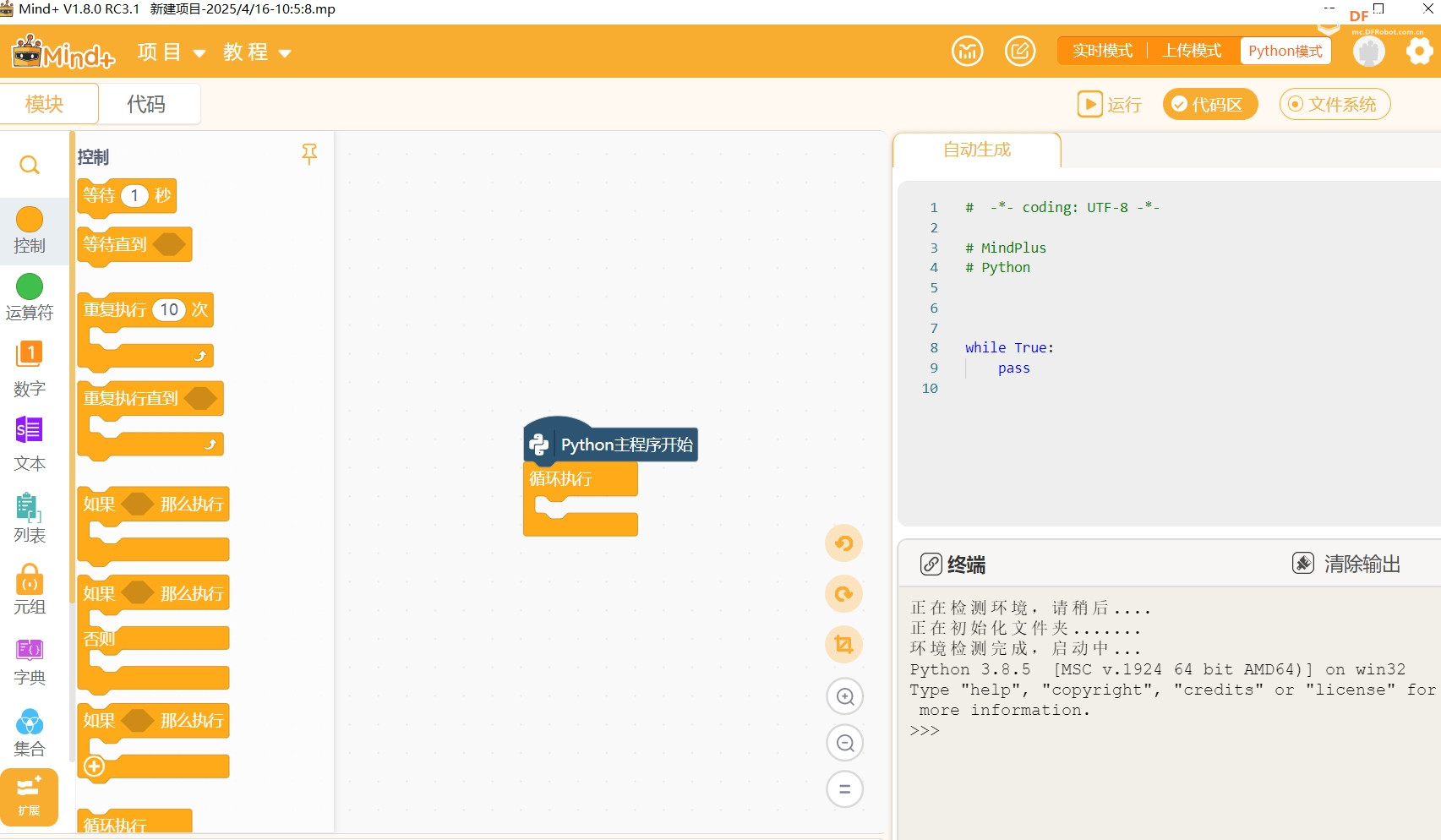This screenshot has height=840, width=1441.
Task: Click the crop/screenshot workspace icon
Action: point(844,645)
